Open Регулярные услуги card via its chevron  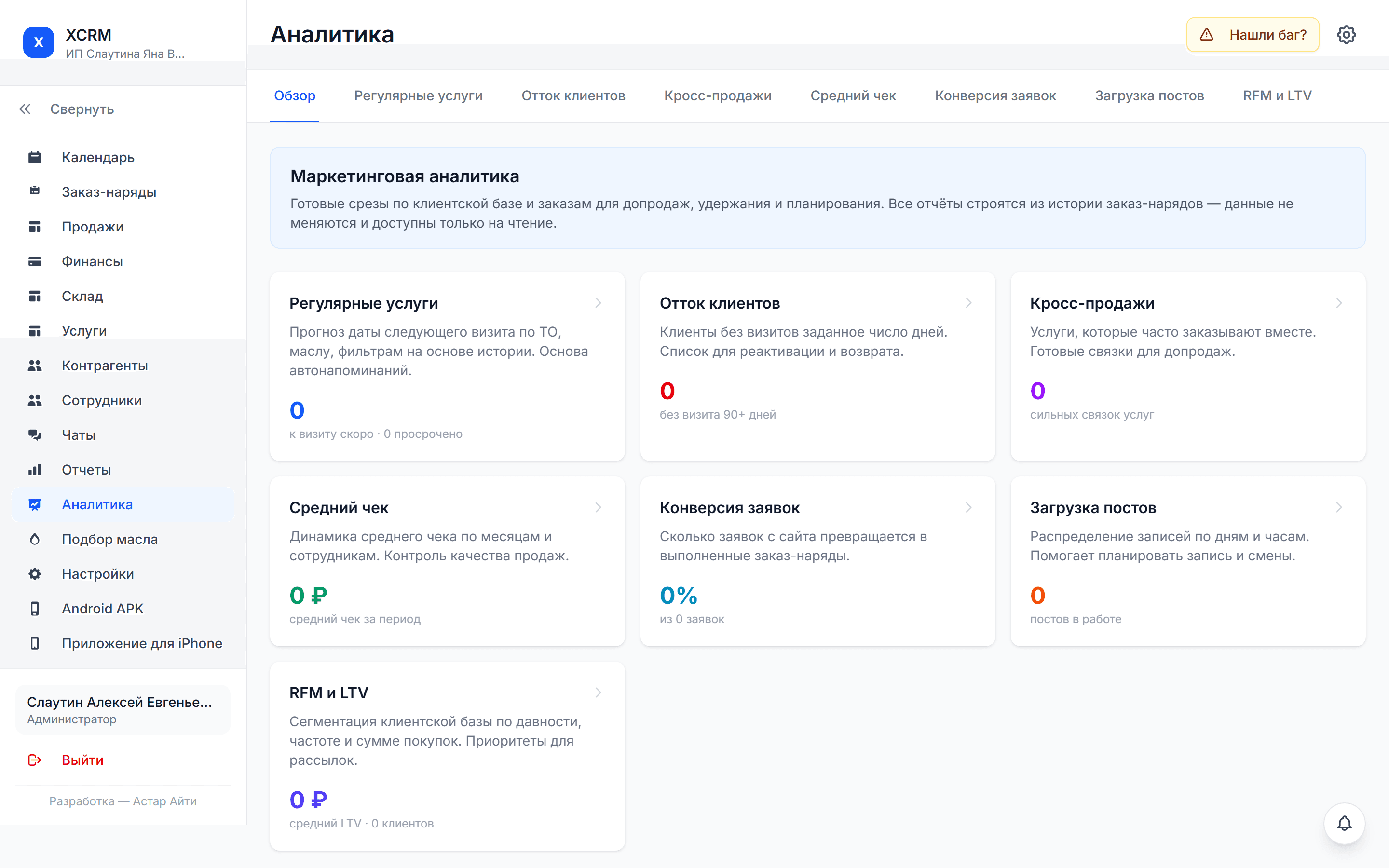click(x=598, y=302)
